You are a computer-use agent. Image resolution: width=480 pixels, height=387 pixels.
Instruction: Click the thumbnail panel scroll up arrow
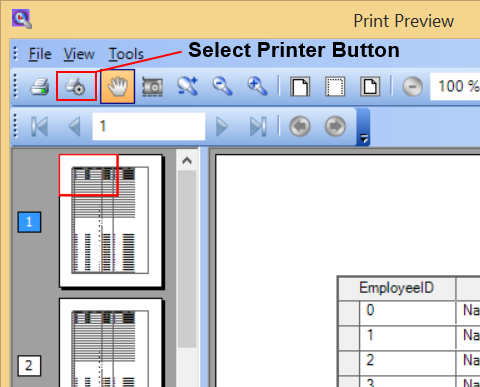coord(187,161)
